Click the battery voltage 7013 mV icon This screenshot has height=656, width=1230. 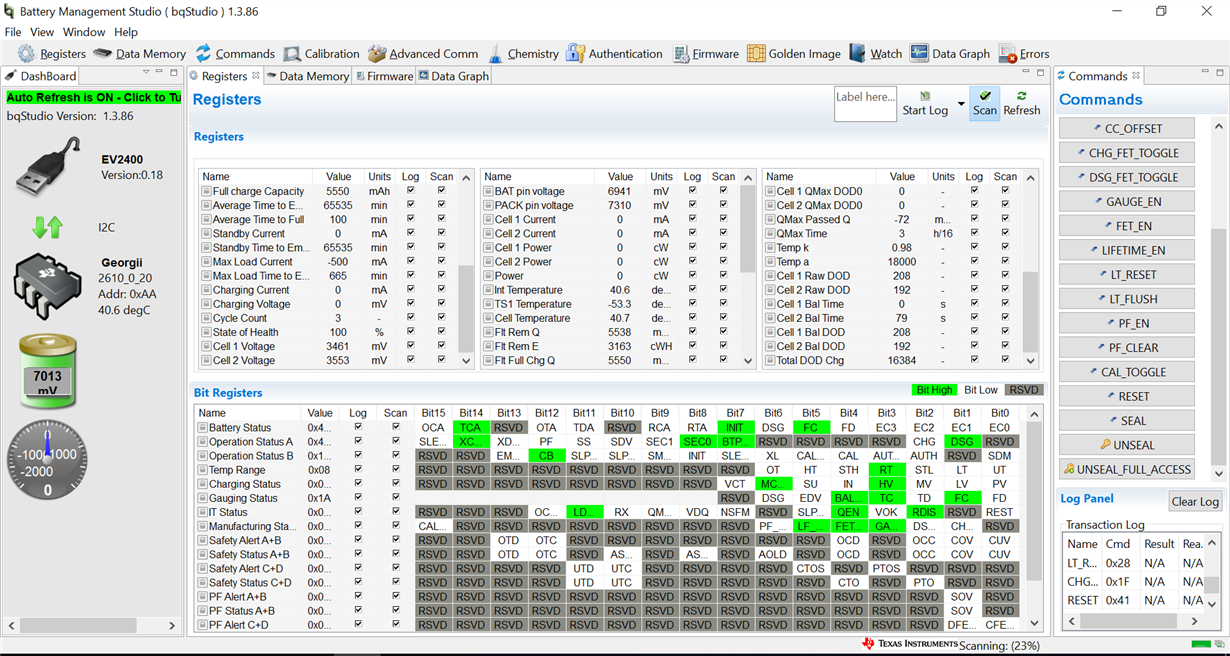click(x=47, y=371)
